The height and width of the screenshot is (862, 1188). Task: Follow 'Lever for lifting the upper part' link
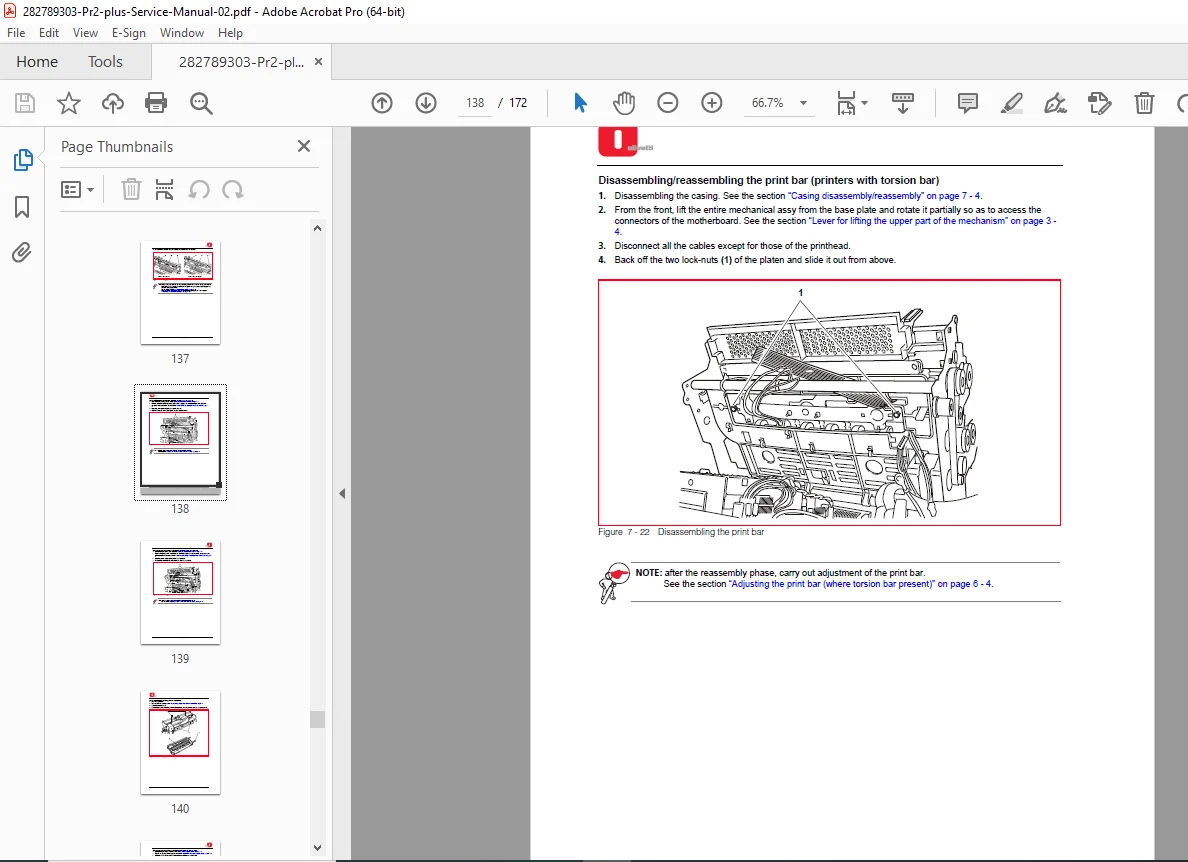[x=933, y=221]
